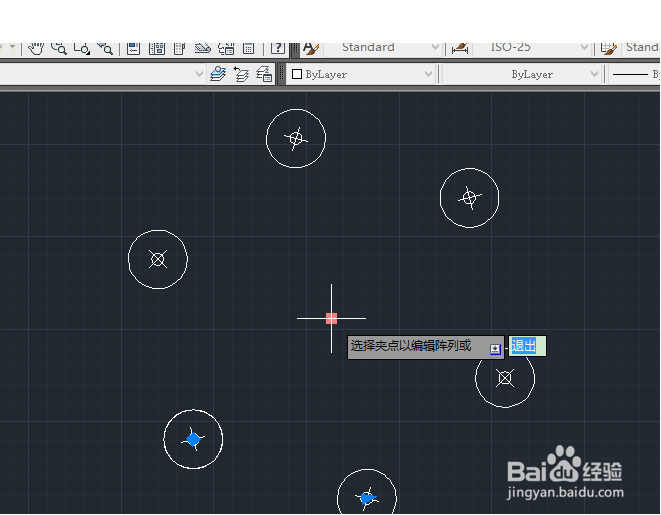The height and width of the screenshot is (515, 661).
Task: Click Make Object's Layer Current icon
Action: (218, 74)
